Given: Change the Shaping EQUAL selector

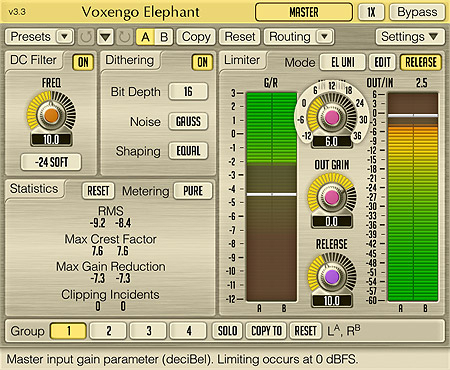Looking at the screenshot, I should pos(188,151).
